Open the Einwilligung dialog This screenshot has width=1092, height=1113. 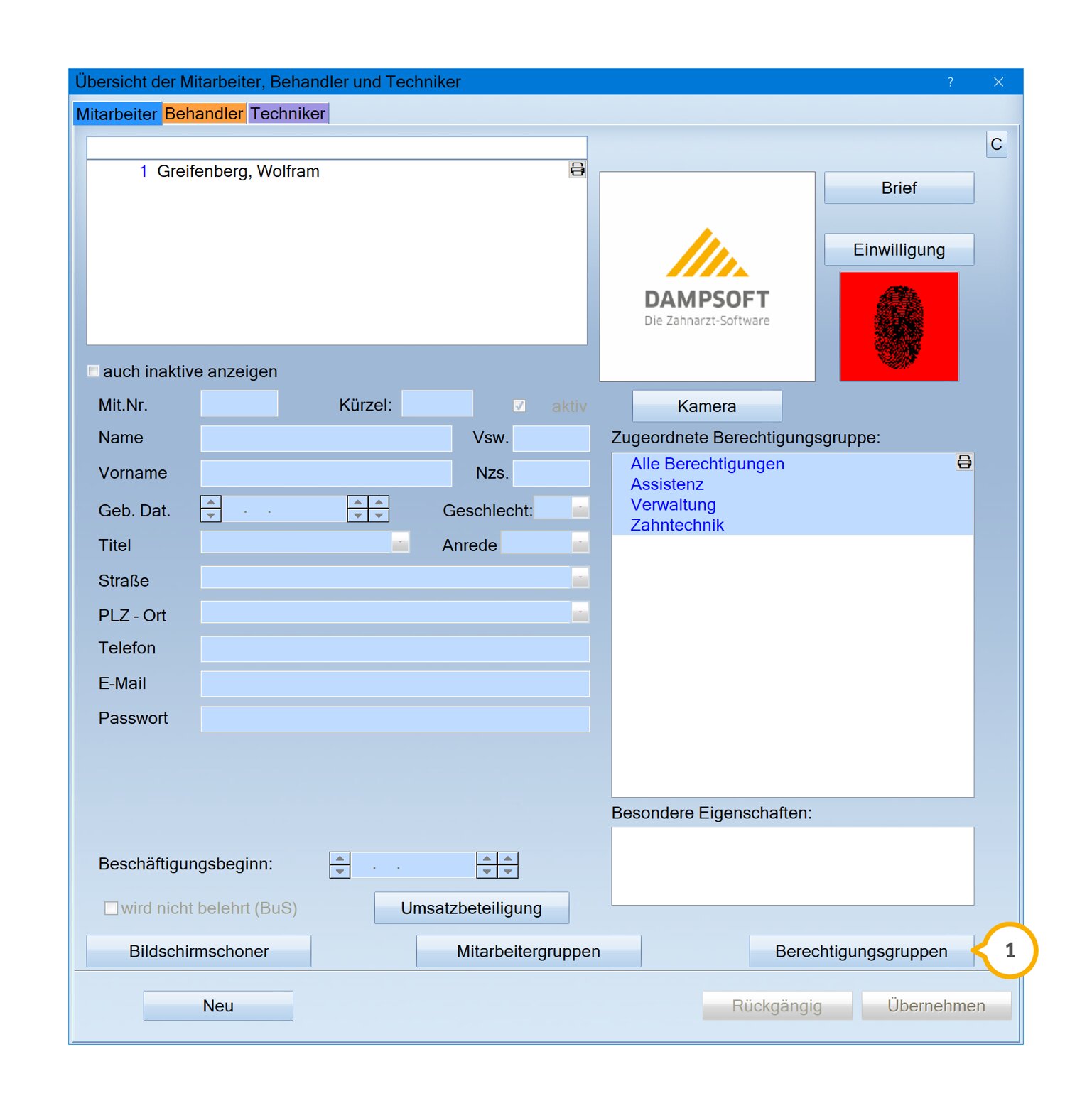899,249
